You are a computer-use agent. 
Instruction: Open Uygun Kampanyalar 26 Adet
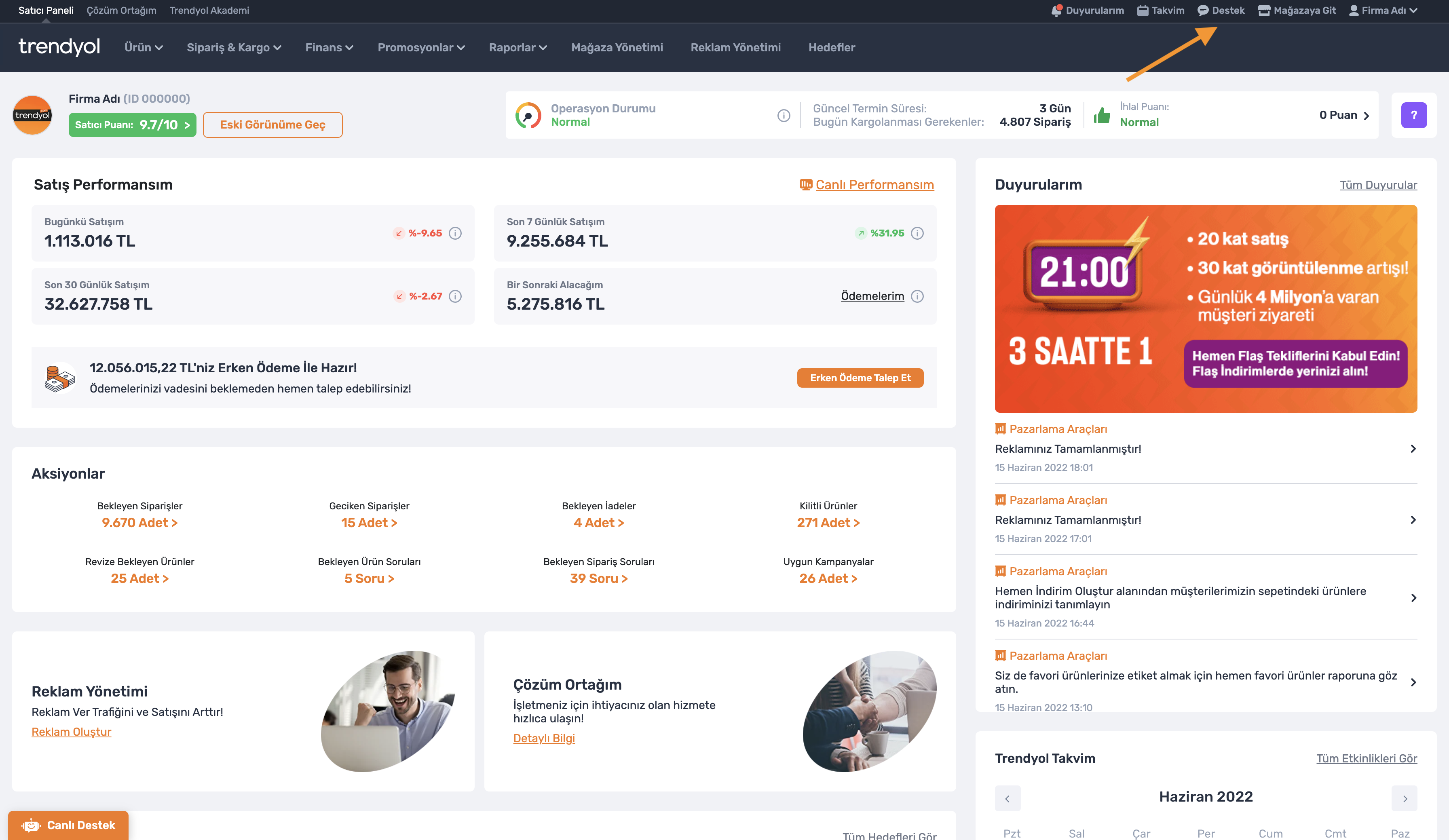pyautogui.click(x=828, y=578)
